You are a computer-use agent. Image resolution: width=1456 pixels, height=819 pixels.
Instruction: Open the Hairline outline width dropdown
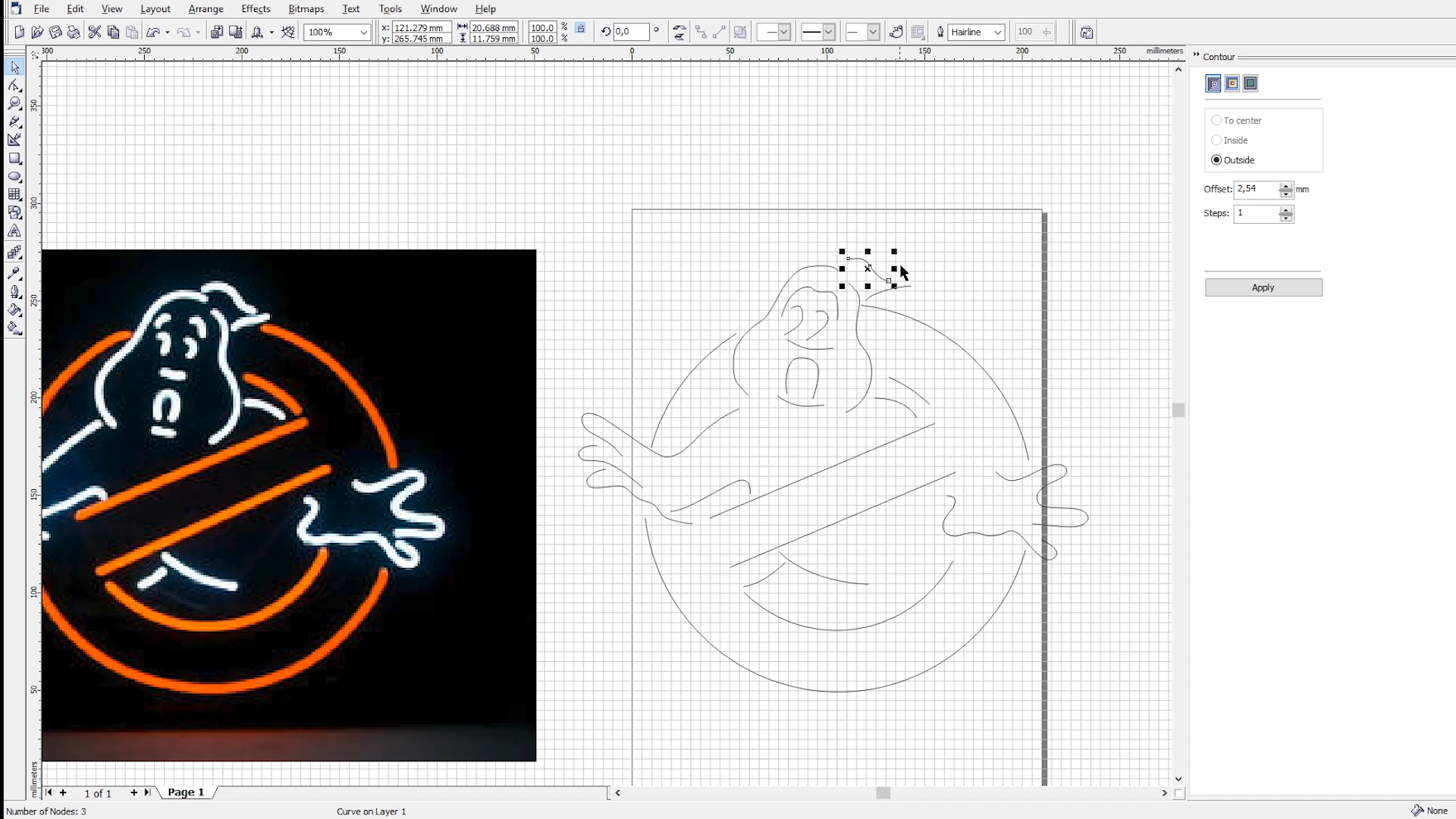coord(997,32)
